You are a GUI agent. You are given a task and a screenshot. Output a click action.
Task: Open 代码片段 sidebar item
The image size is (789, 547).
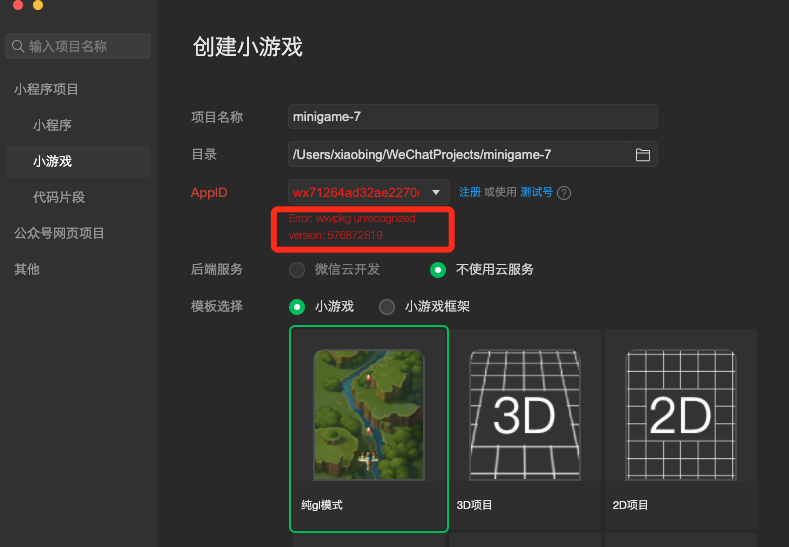tap(59, 197)
